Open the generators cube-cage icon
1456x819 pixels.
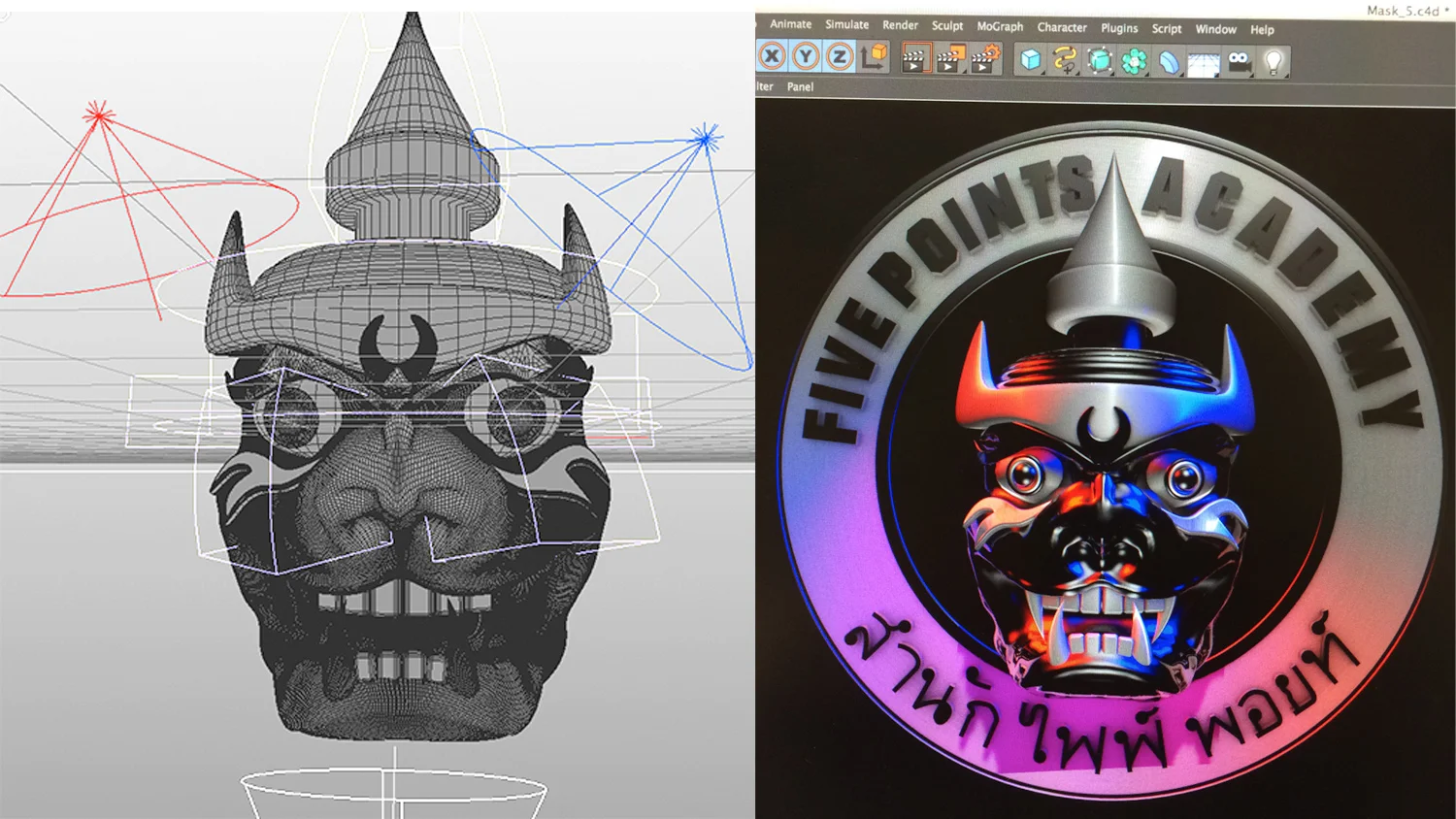(x=1100, y=61)
